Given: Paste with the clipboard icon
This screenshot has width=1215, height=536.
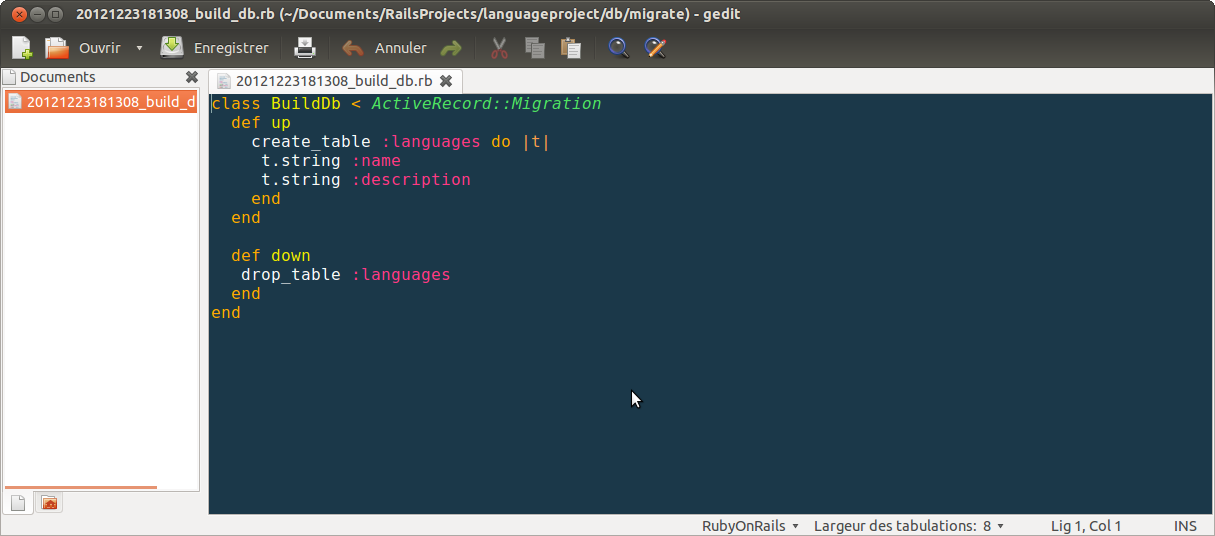Looking at the screenshot, I should pos(571,47).
